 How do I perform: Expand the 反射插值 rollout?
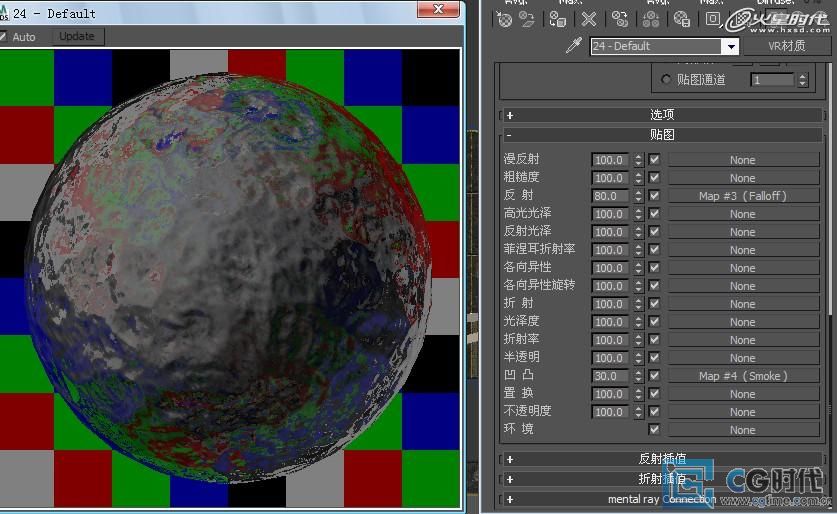(x=662, y=459)
